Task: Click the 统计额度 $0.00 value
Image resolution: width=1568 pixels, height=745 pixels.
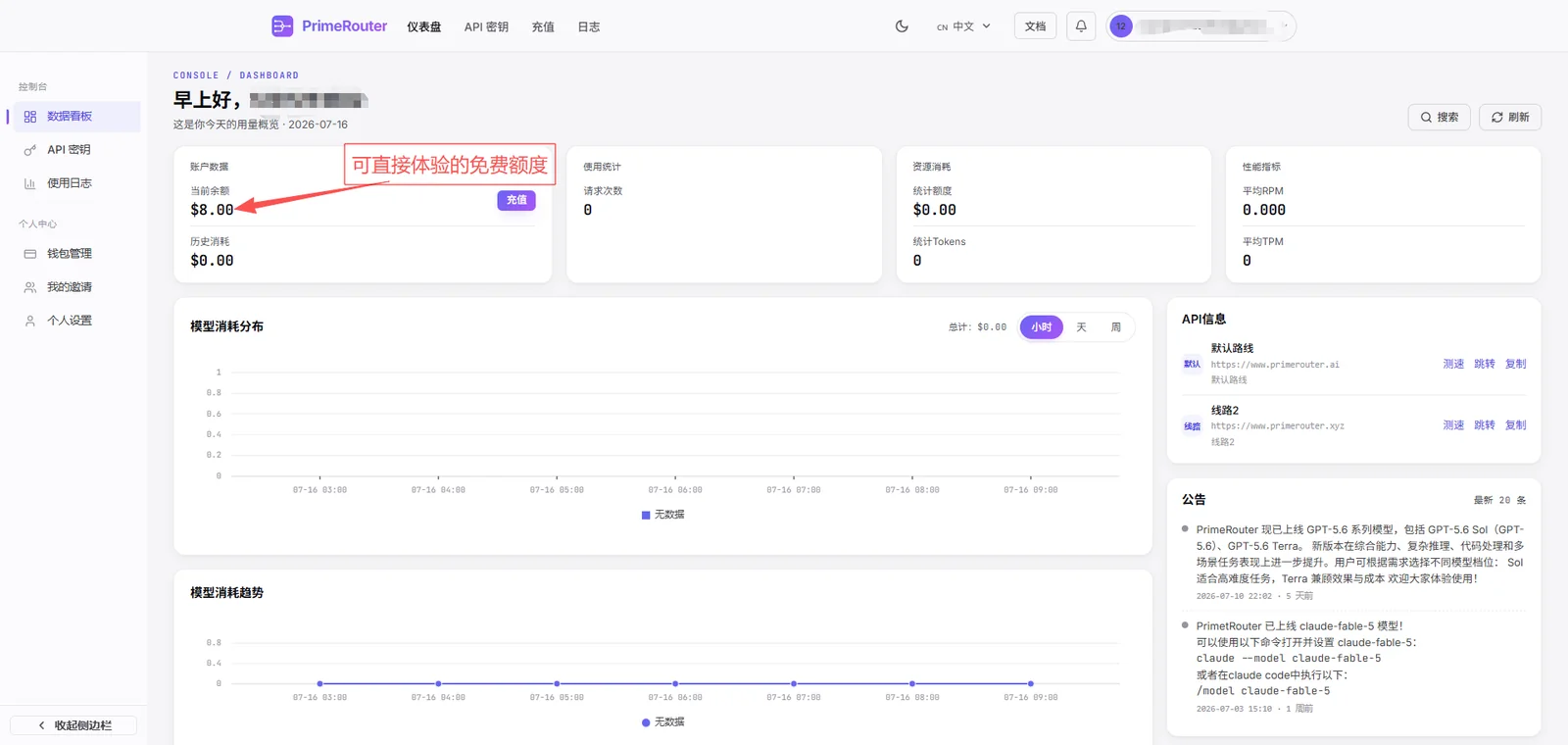Action: coord(935,210)
